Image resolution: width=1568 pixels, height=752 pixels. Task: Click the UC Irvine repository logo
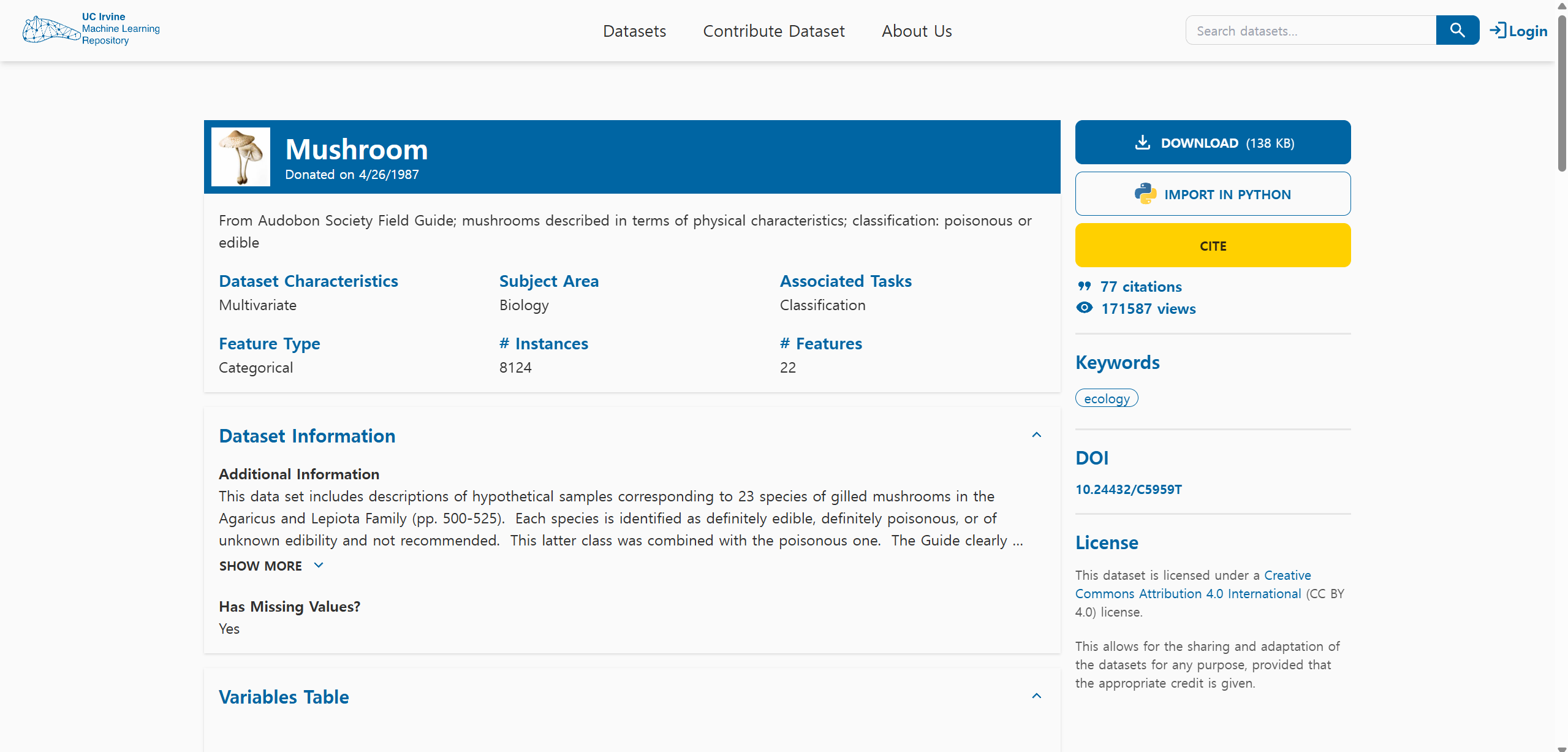pos(91,29)
